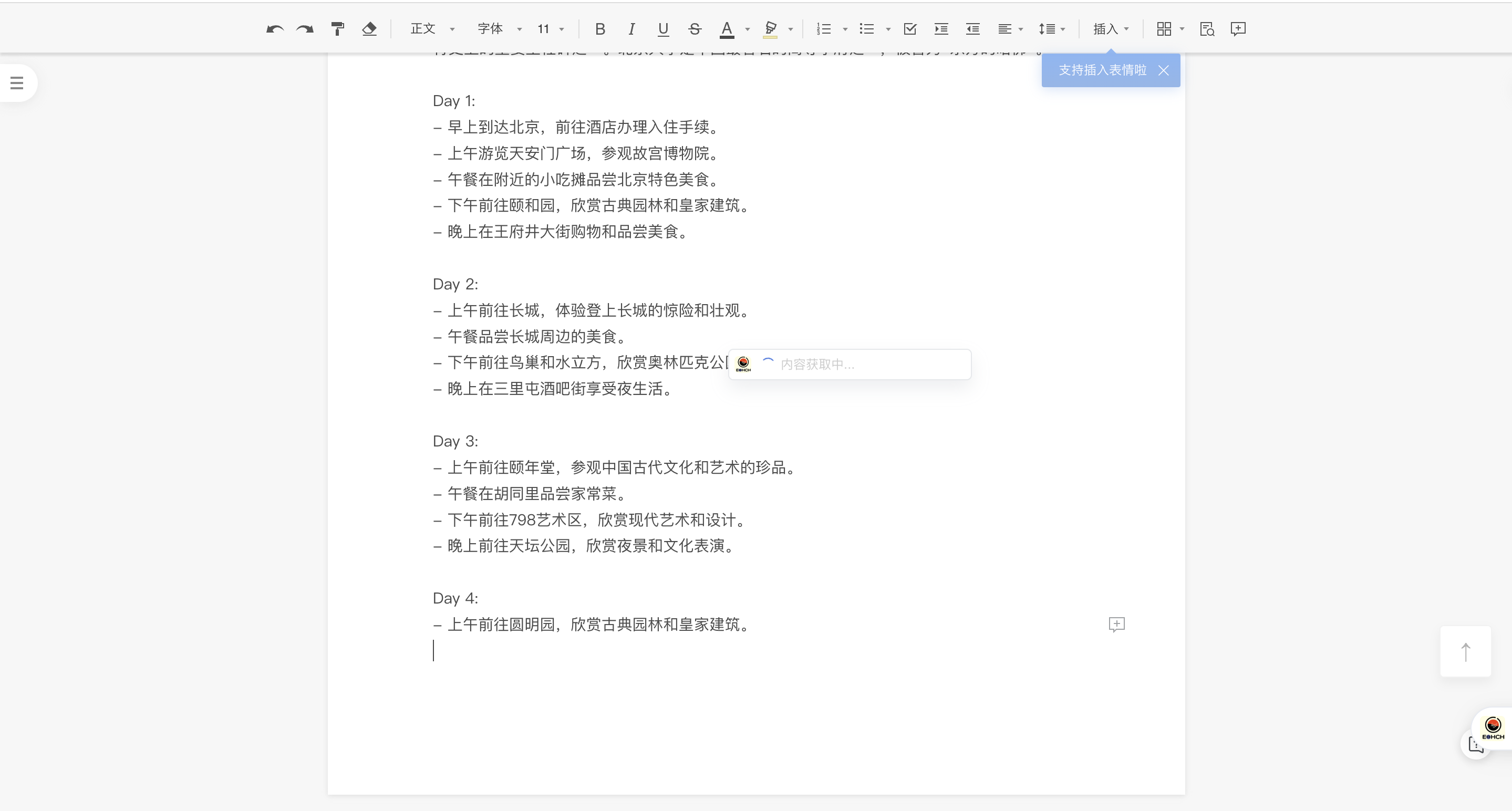Click the undo arrow icon
This screenshot has height=811, width=1512.
[274, 29]
